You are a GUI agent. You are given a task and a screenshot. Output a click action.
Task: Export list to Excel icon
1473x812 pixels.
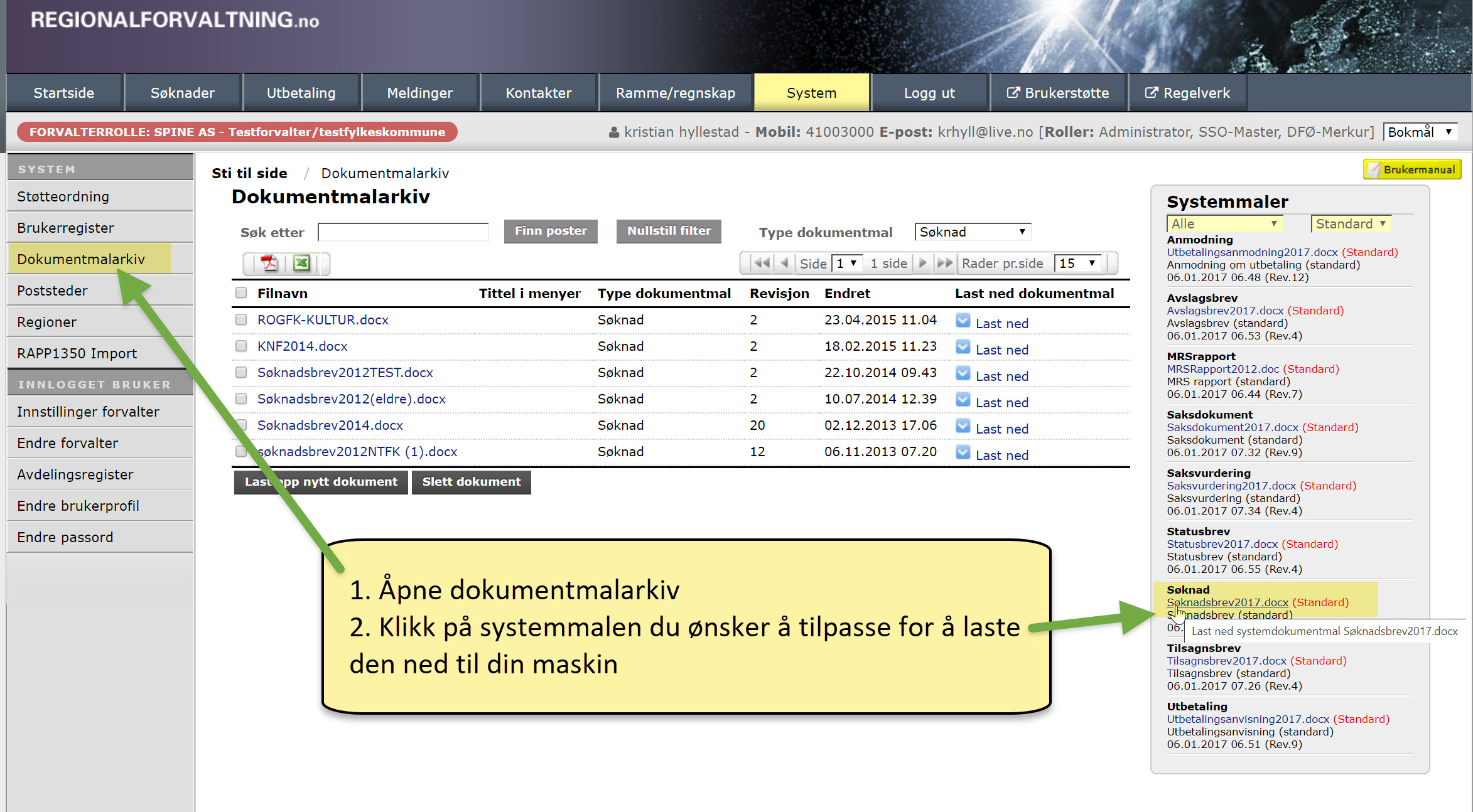coord(302,263)
